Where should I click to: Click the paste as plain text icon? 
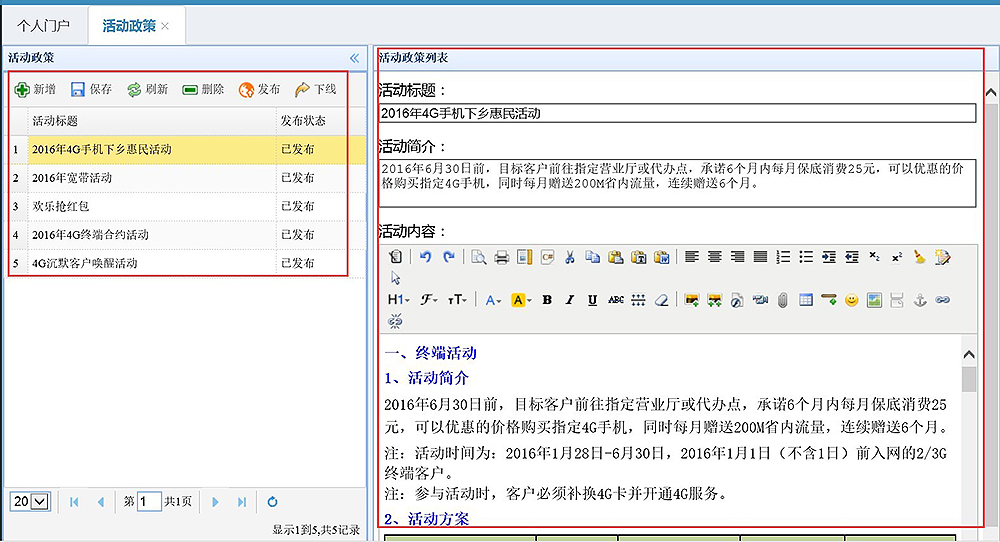pos(638,256)
